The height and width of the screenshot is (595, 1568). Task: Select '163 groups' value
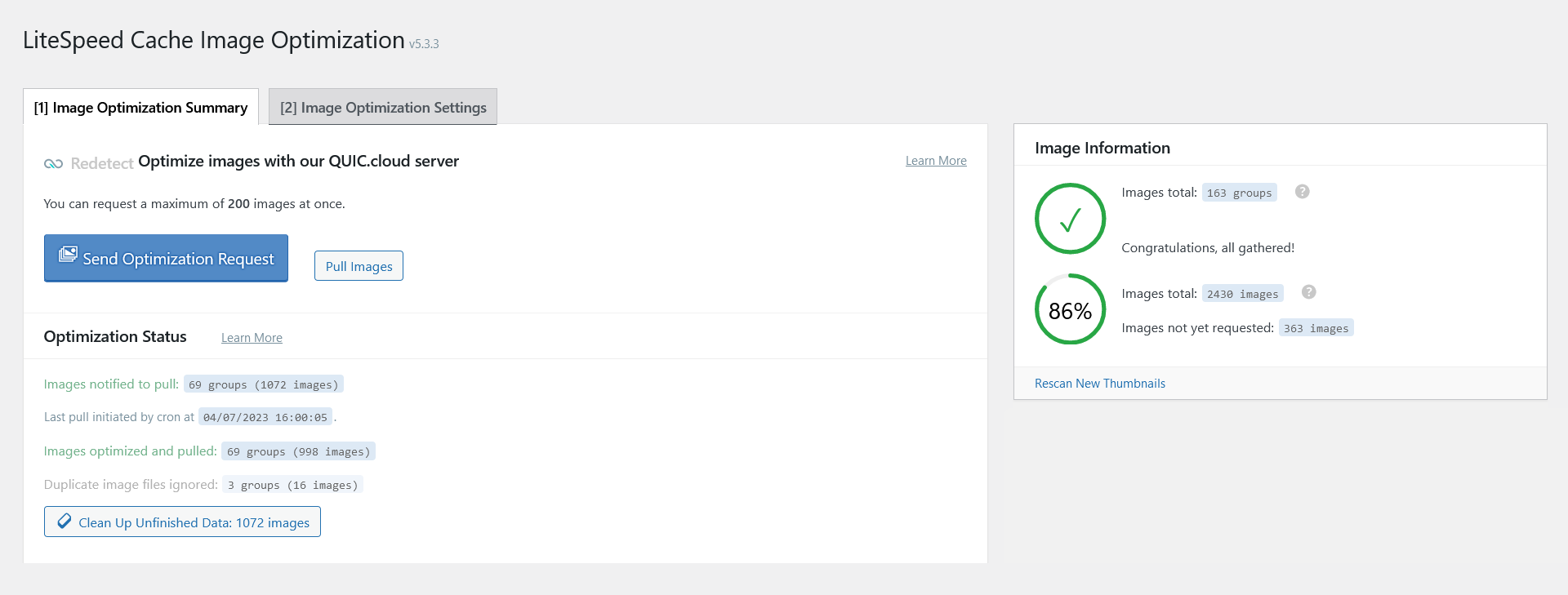click(x=1239, y=193)
